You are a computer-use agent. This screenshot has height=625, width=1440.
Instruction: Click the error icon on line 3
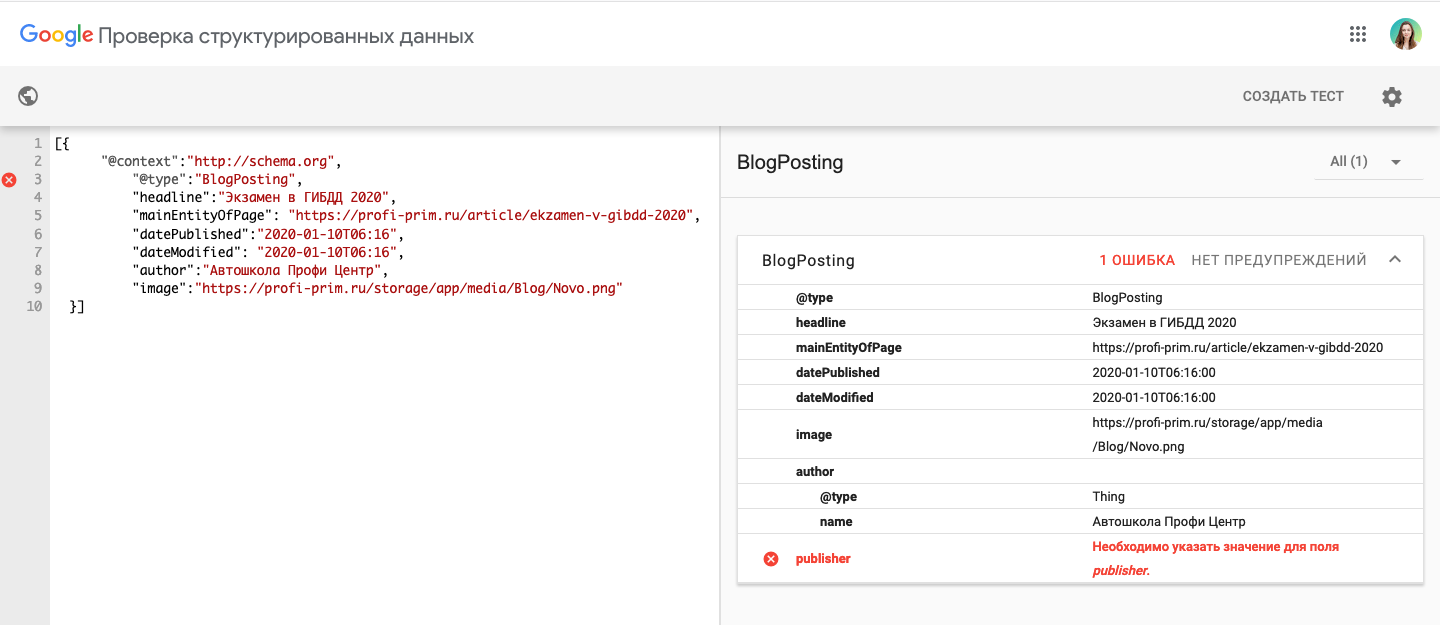9,180
